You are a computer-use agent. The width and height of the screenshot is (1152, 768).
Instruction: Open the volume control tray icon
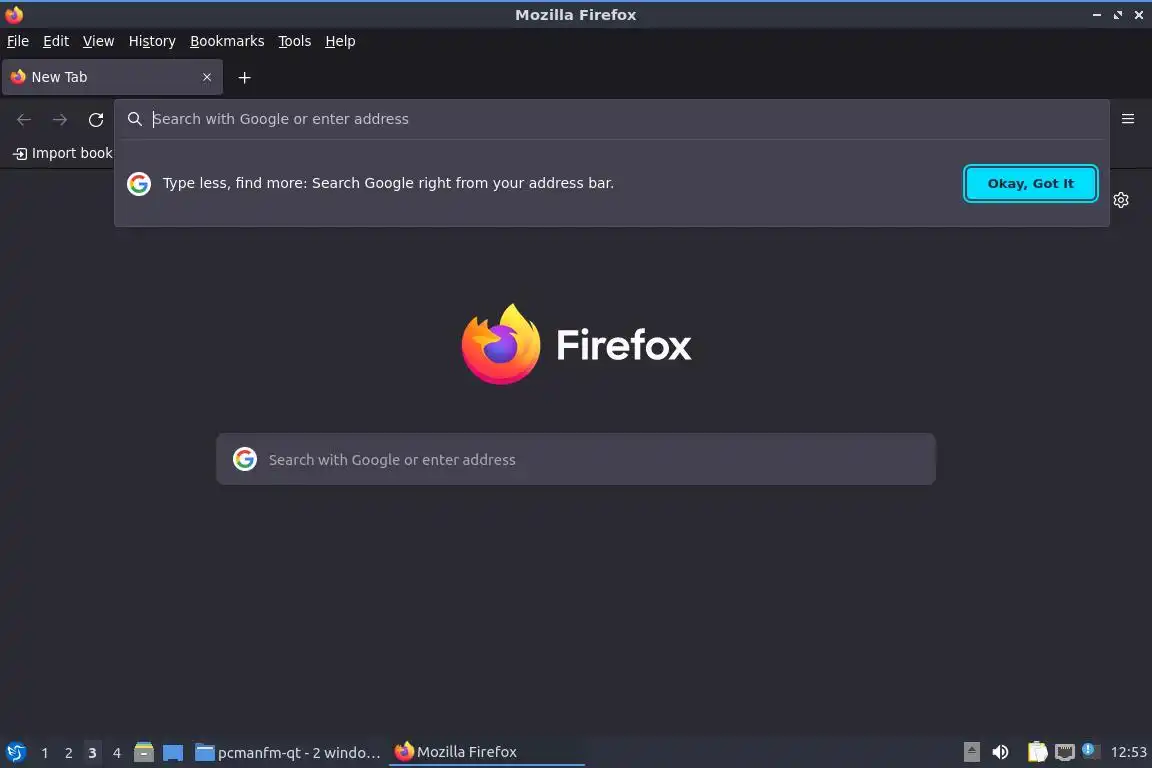pos(1000,752)
